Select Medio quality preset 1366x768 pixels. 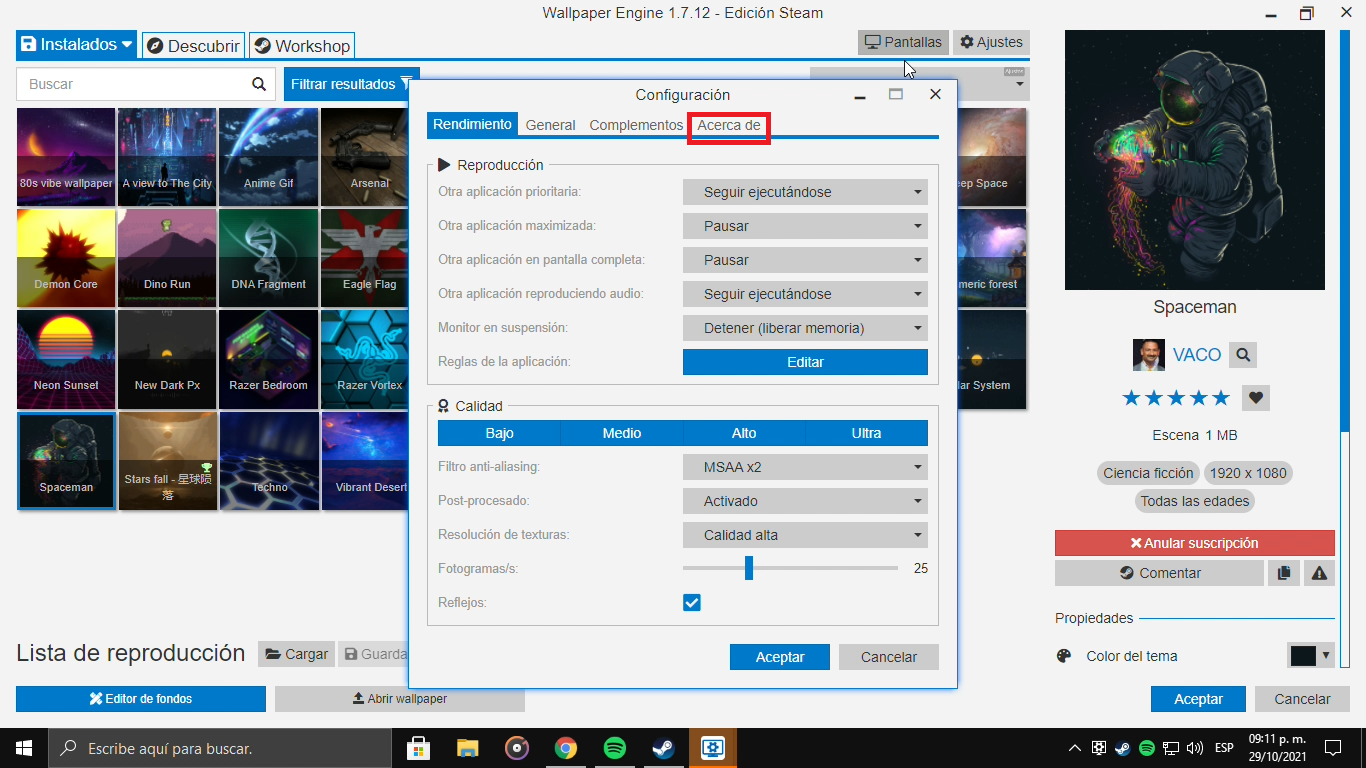(622, 433)
